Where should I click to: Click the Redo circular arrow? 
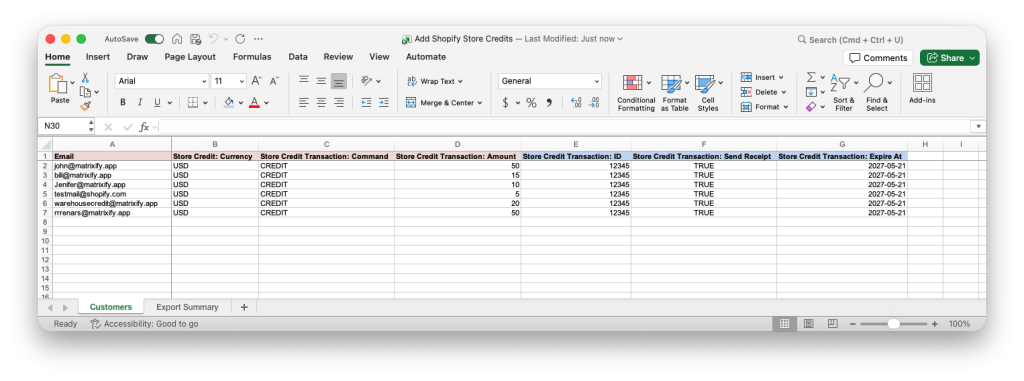(240, 39)
